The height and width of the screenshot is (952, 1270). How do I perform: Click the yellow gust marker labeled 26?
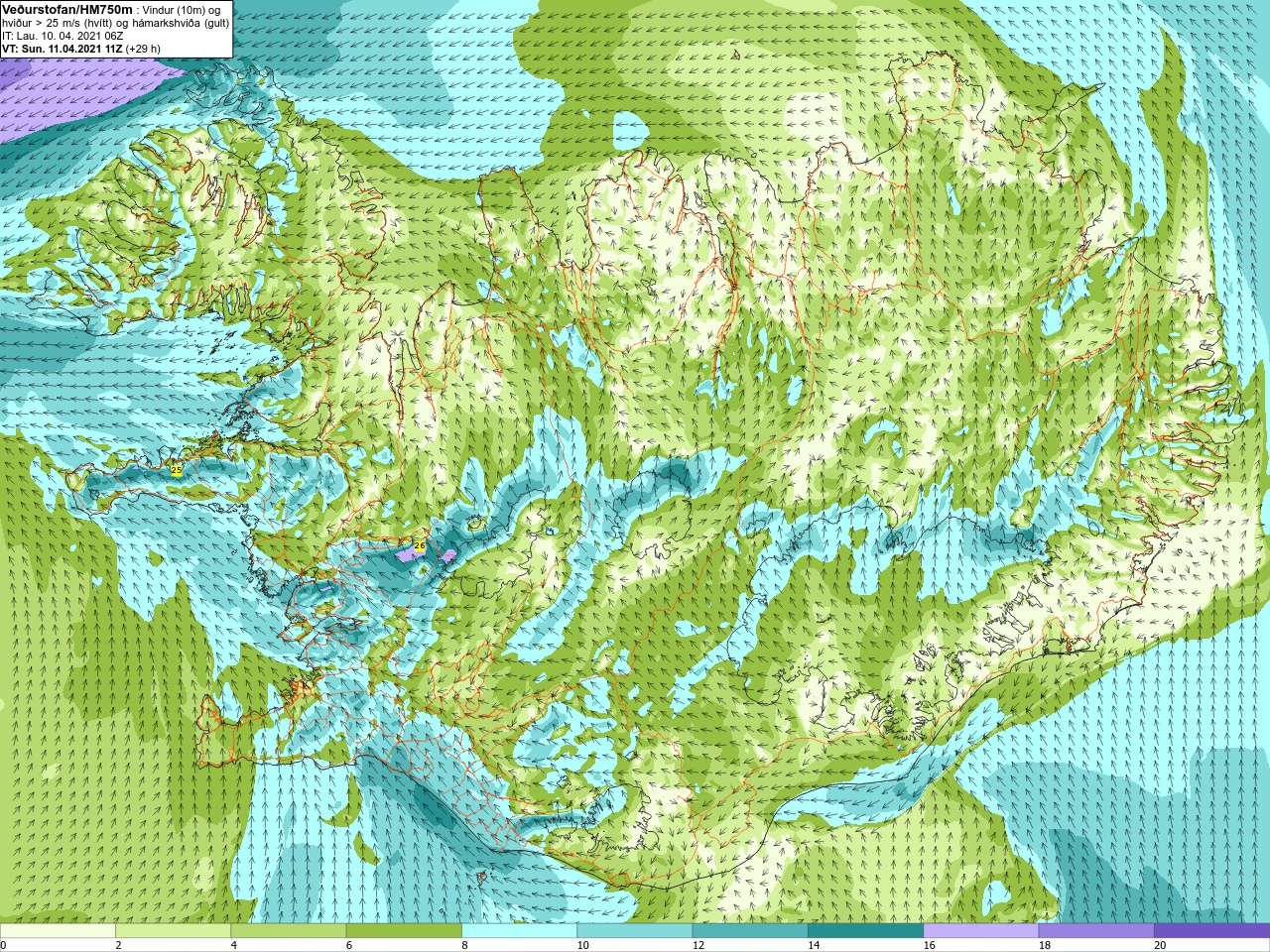tap(420, 545)
